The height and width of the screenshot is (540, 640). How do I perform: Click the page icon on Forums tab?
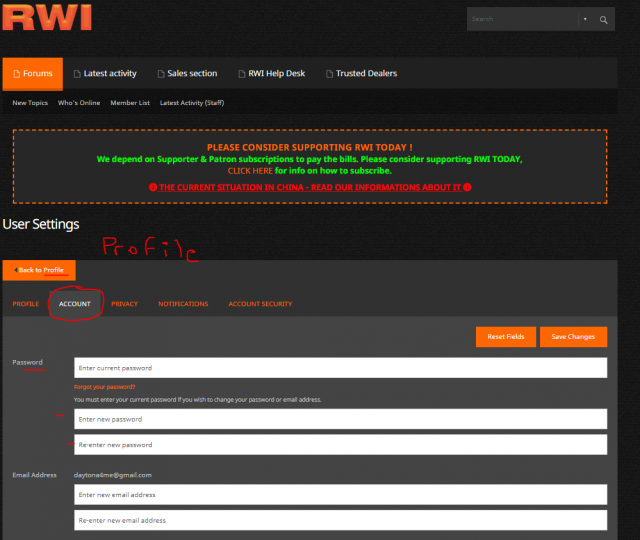tap(17, 74)
